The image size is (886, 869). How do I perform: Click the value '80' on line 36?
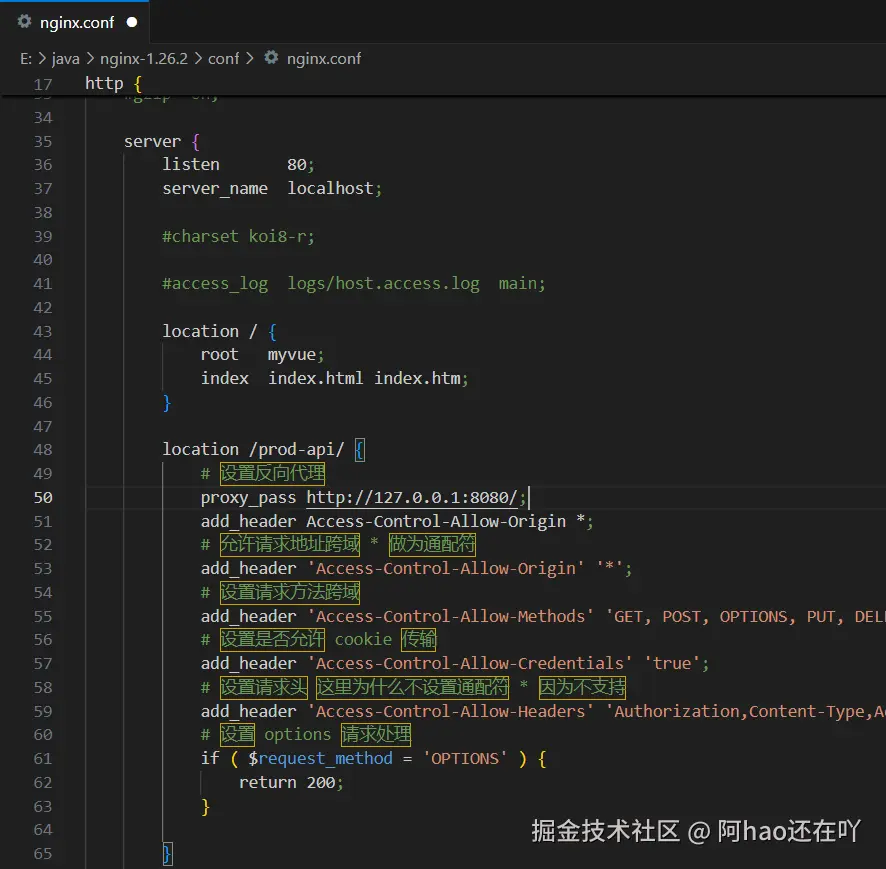coord(297,164)
